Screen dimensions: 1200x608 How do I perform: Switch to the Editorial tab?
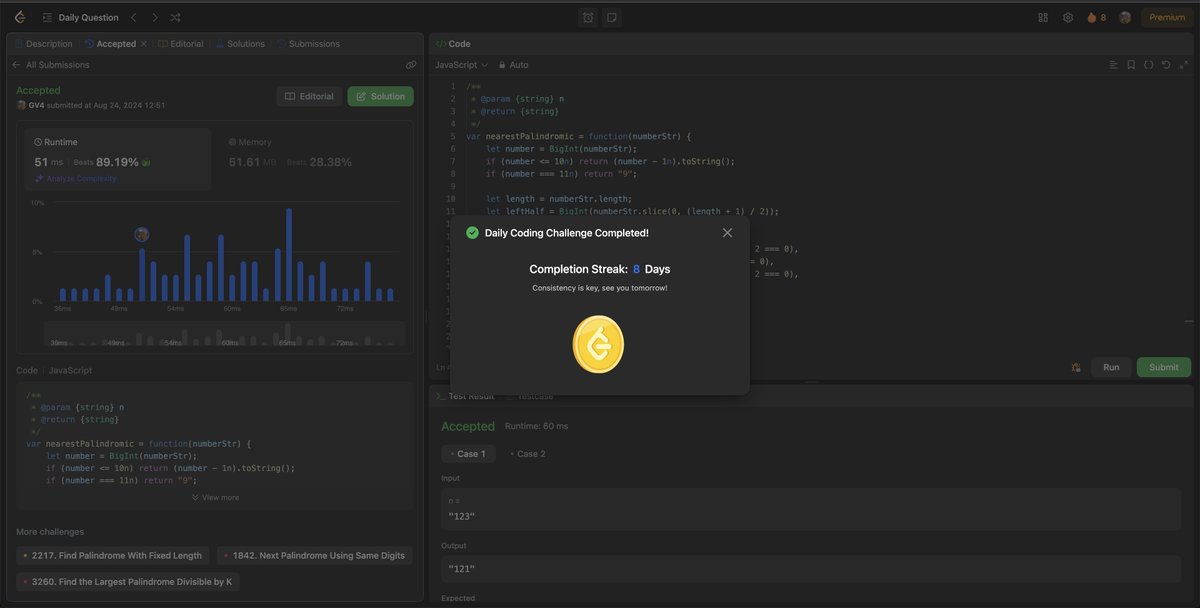(181, 44)
